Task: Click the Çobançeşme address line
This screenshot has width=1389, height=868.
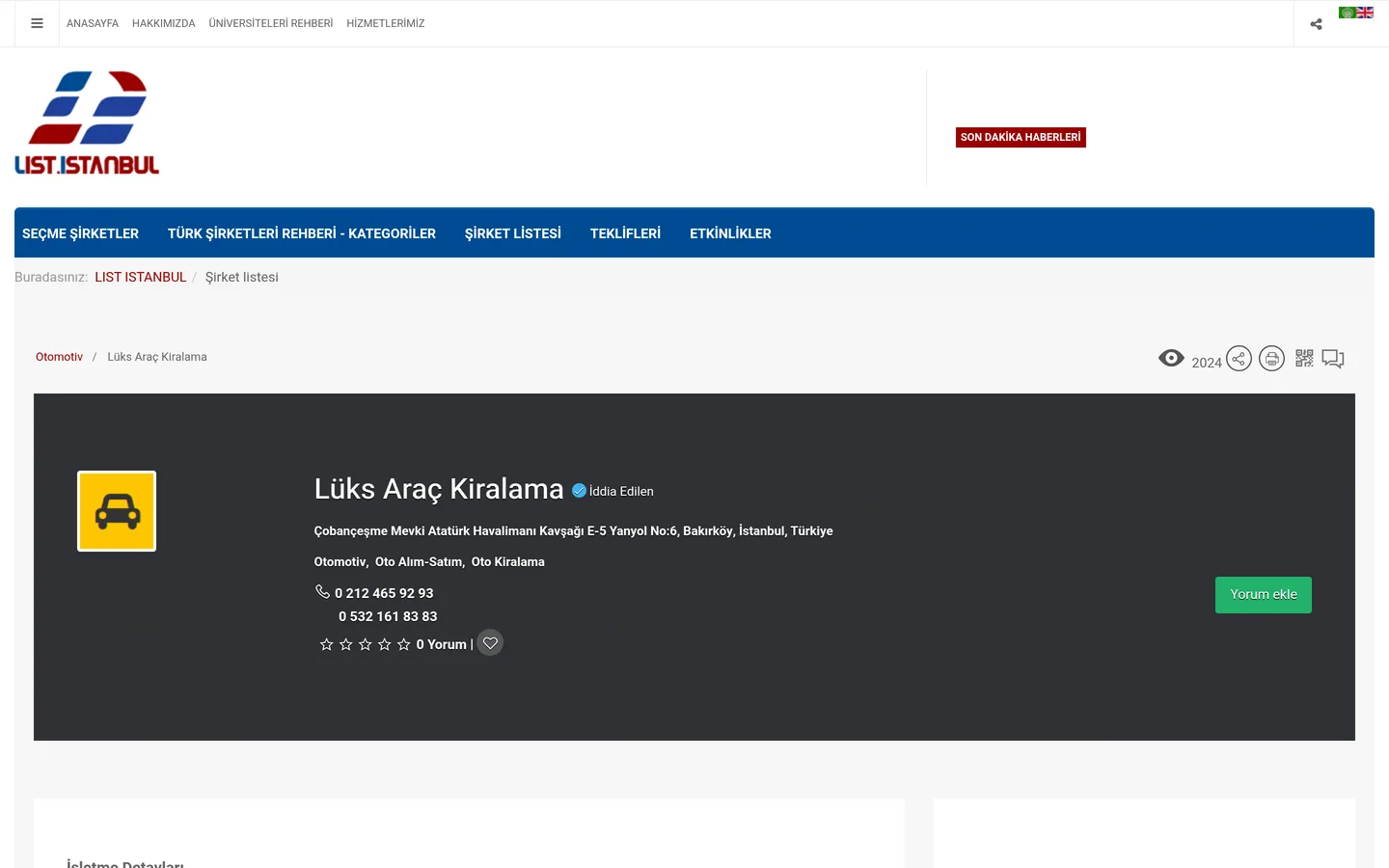Action: tap(574, 530)
